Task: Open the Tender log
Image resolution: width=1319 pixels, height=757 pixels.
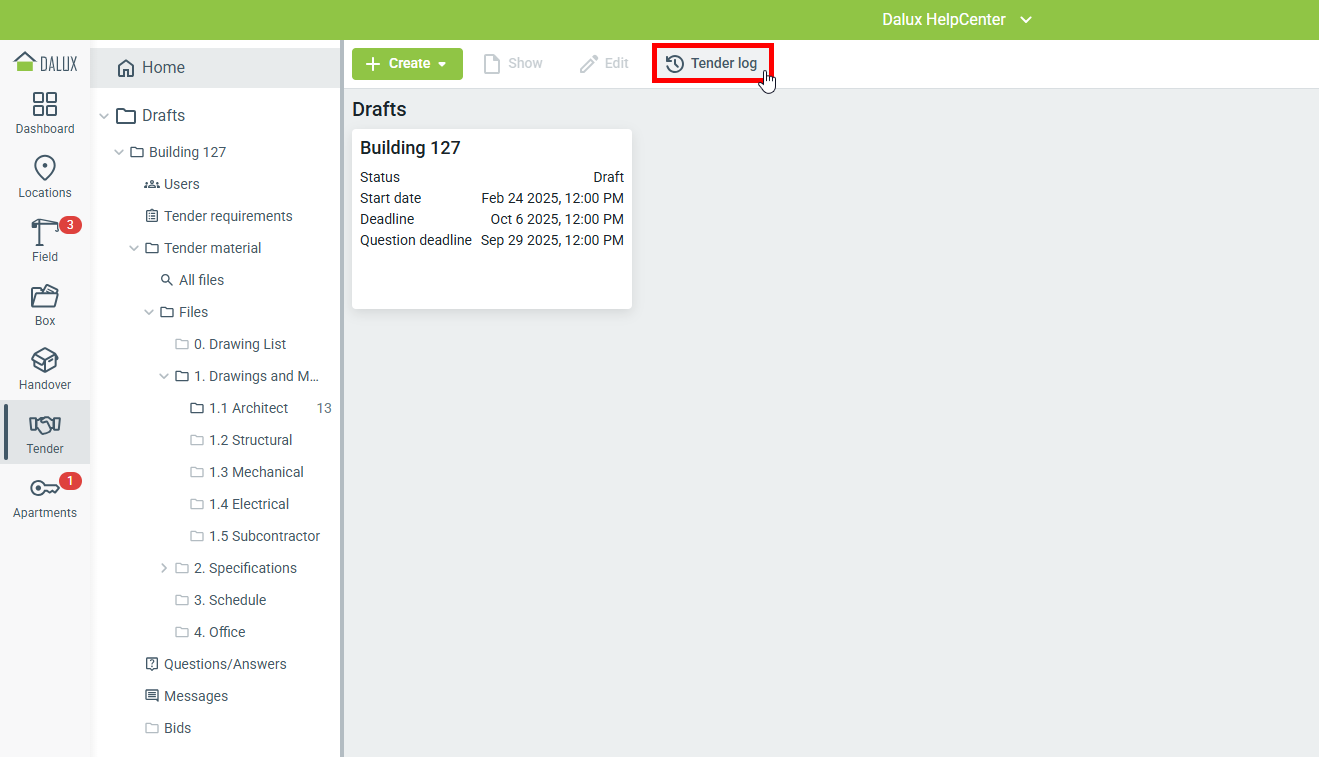Action: tap(712, 63)
